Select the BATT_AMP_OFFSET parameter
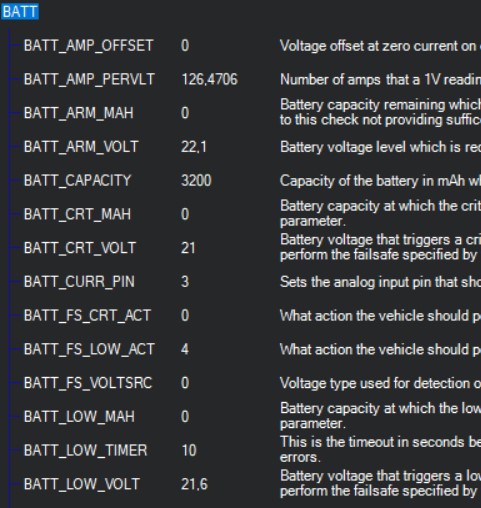This screenshot has height=508, width=481. tap(89, 46)
